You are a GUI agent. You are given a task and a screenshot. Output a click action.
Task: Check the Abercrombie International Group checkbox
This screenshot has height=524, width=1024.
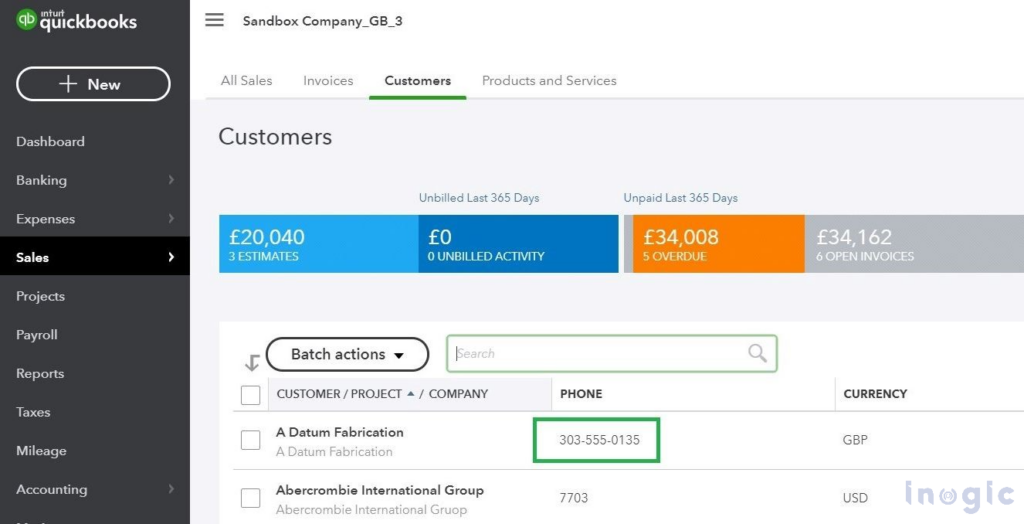click(251, 498)
